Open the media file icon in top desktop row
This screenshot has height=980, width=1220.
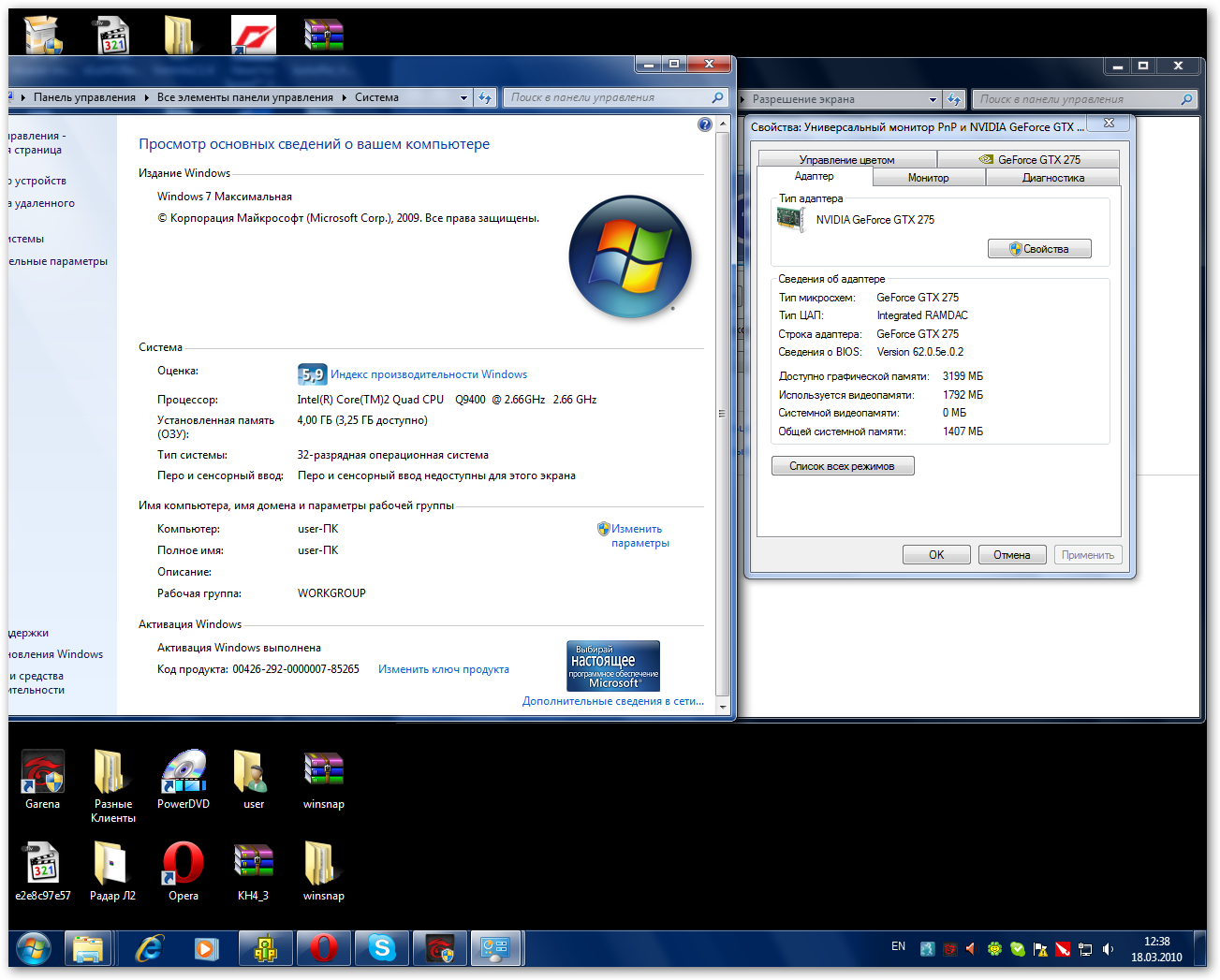tap(113, 35)
